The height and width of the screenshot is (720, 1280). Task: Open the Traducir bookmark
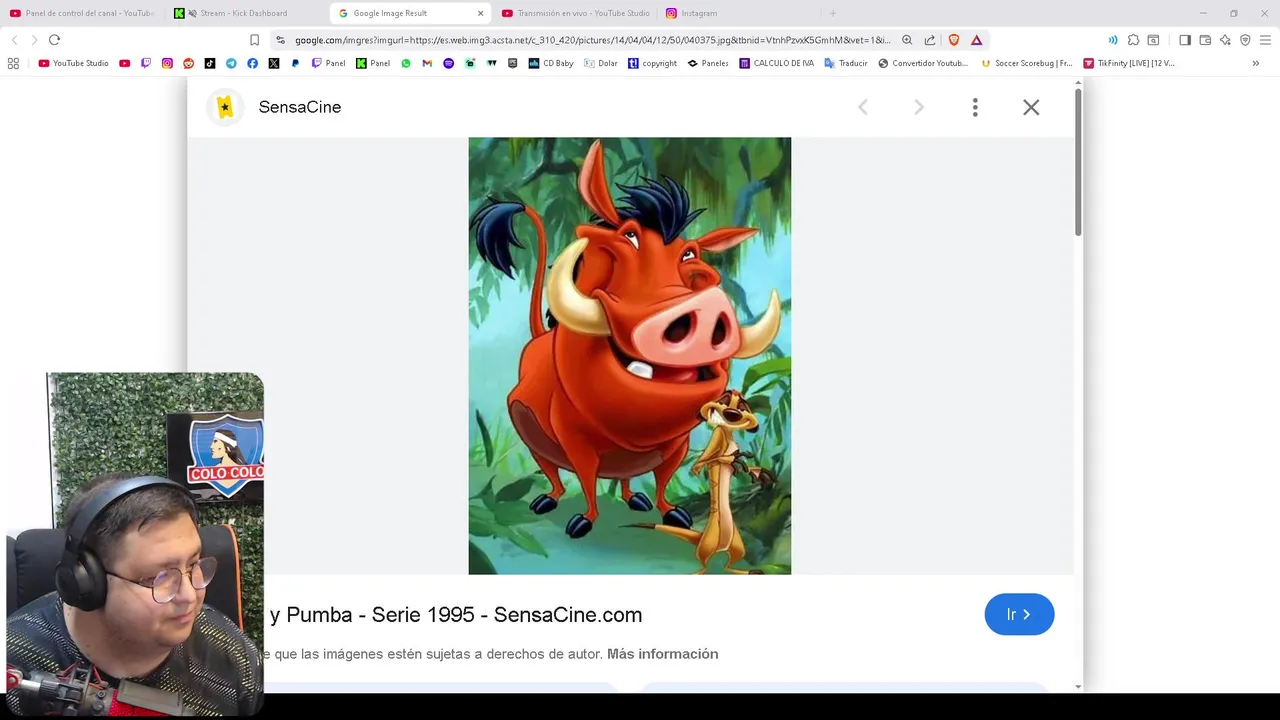pos(846,63)
